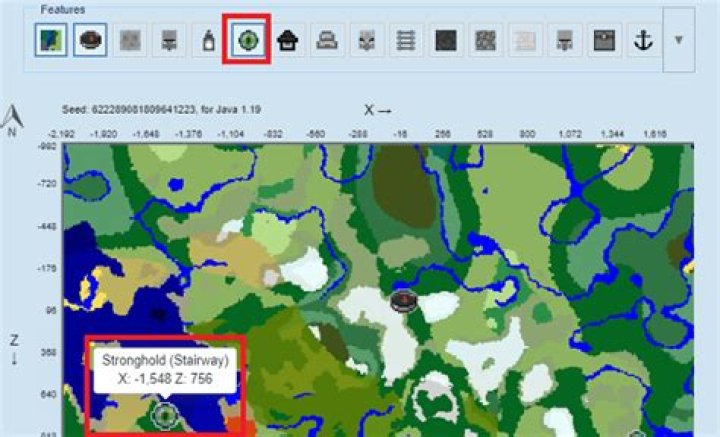The width and height of the screenshot is (720, 437).
Task: Enable greyed villager icon beside the chest
Action: [564, 40]
